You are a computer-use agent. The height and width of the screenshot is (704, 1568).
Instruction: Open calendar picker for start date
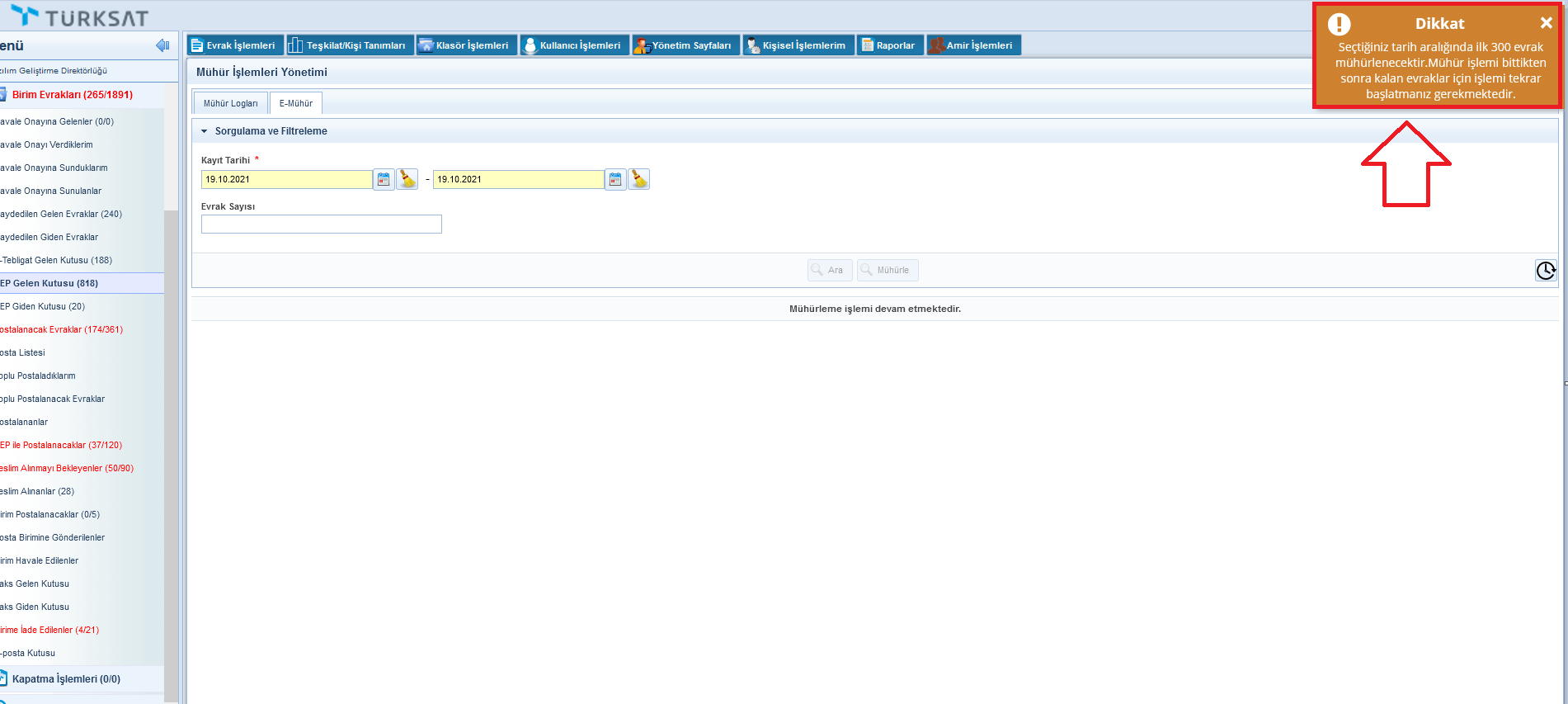[x=384, y=179]
